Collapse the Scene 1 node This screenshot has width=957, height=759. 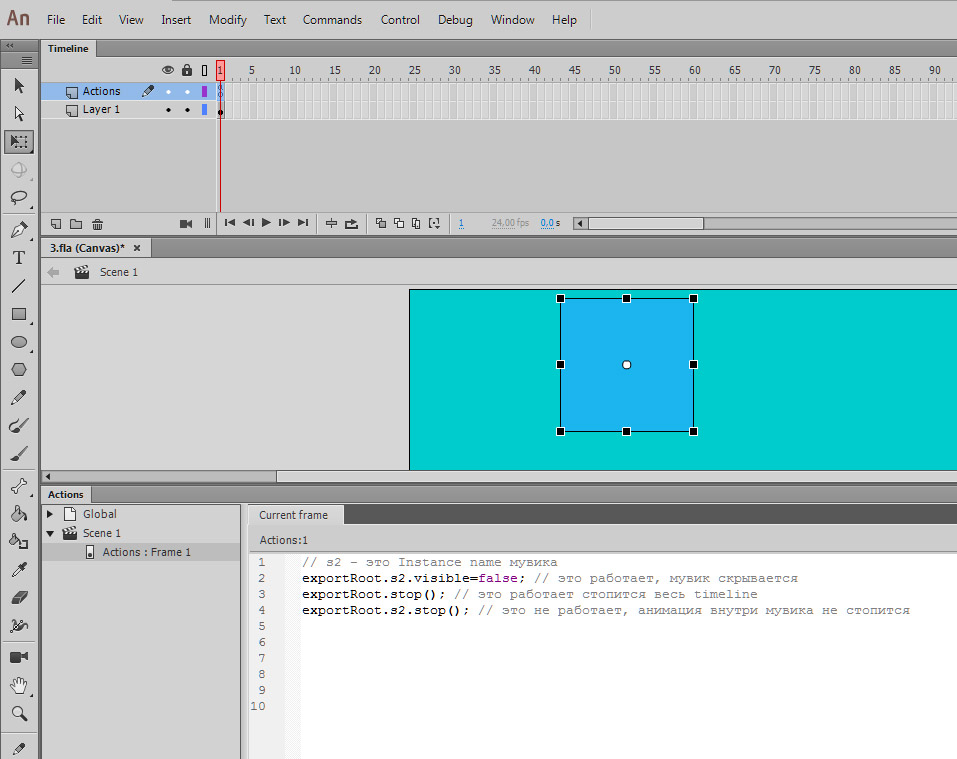(50, 533)
